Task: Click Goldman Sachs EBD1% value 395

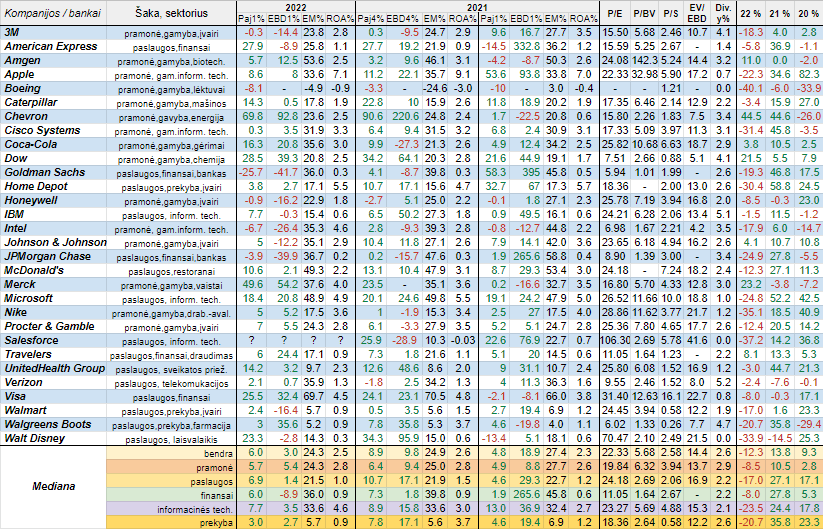Action: click(525, 173)
